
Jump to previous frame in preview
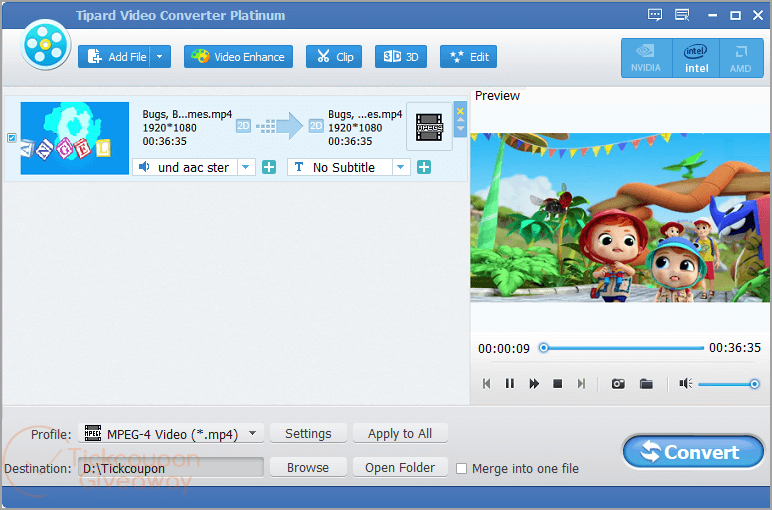click(x=486, y=383)
